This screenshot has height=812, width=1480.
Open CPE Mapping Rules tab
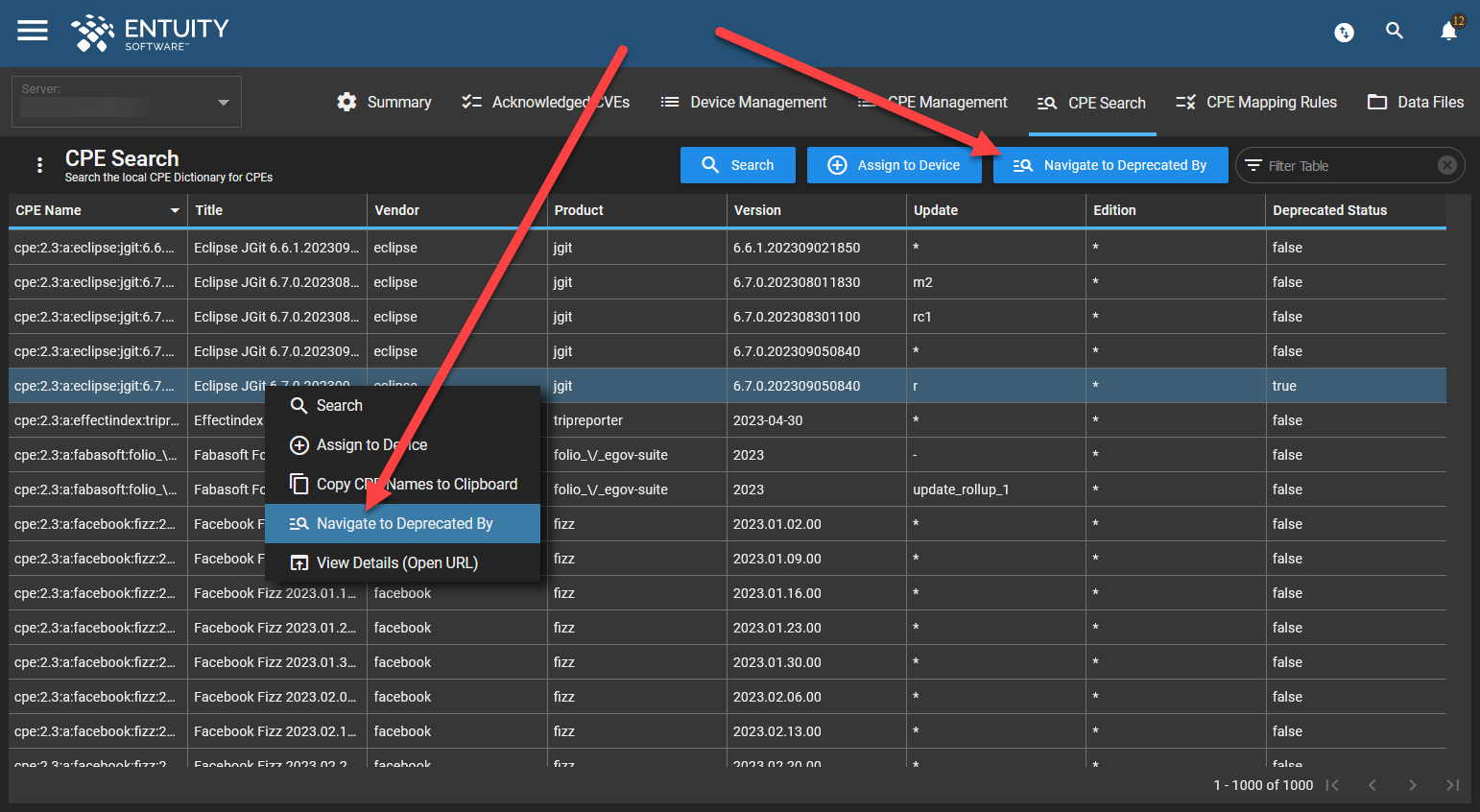(x=1256, y=102)
